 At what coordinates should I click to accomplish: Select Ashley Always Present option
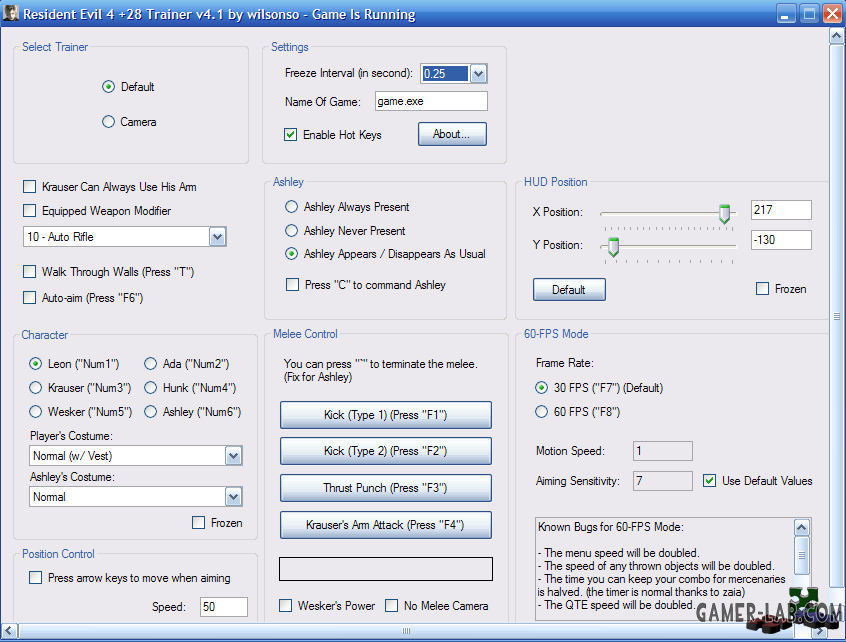(291, 207)
